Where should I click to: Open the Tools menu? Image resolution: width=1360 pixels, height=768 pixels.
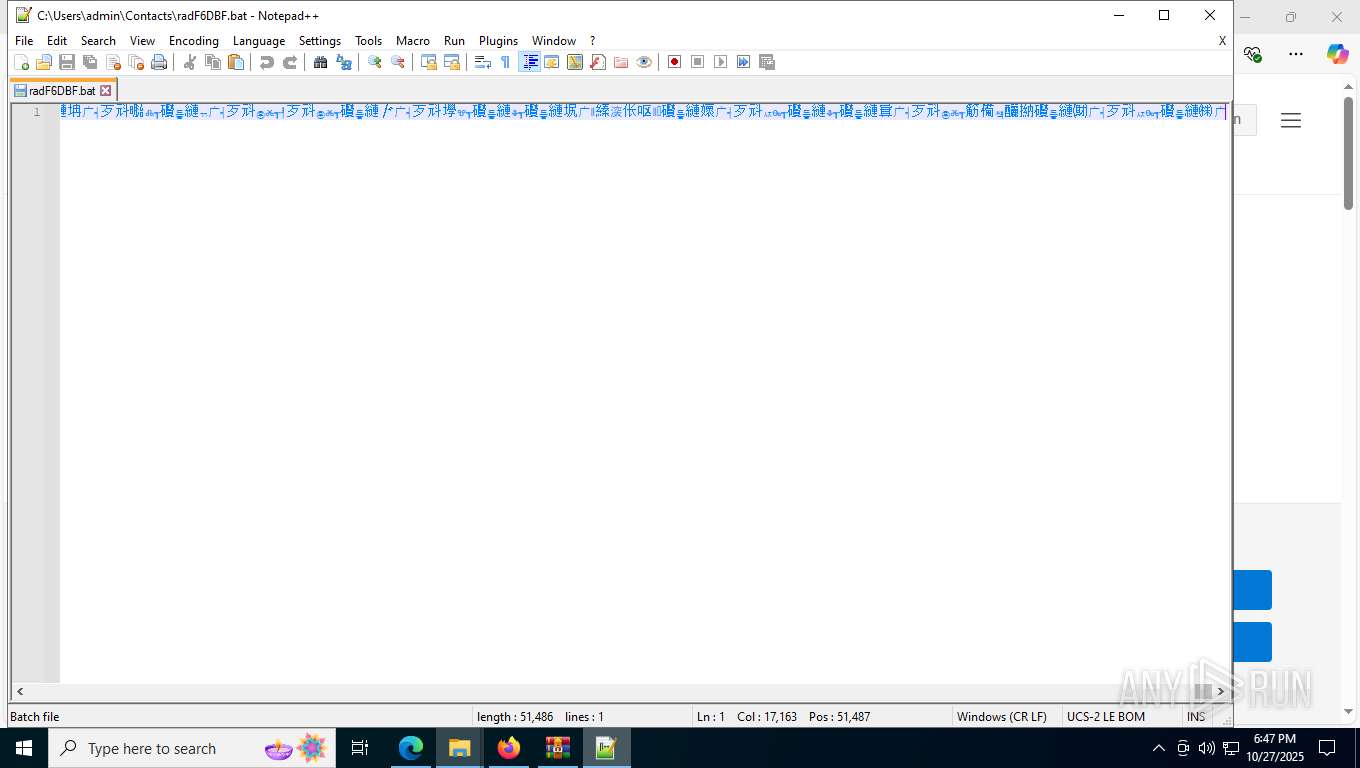pyautogui.click(x=369, y=41)
